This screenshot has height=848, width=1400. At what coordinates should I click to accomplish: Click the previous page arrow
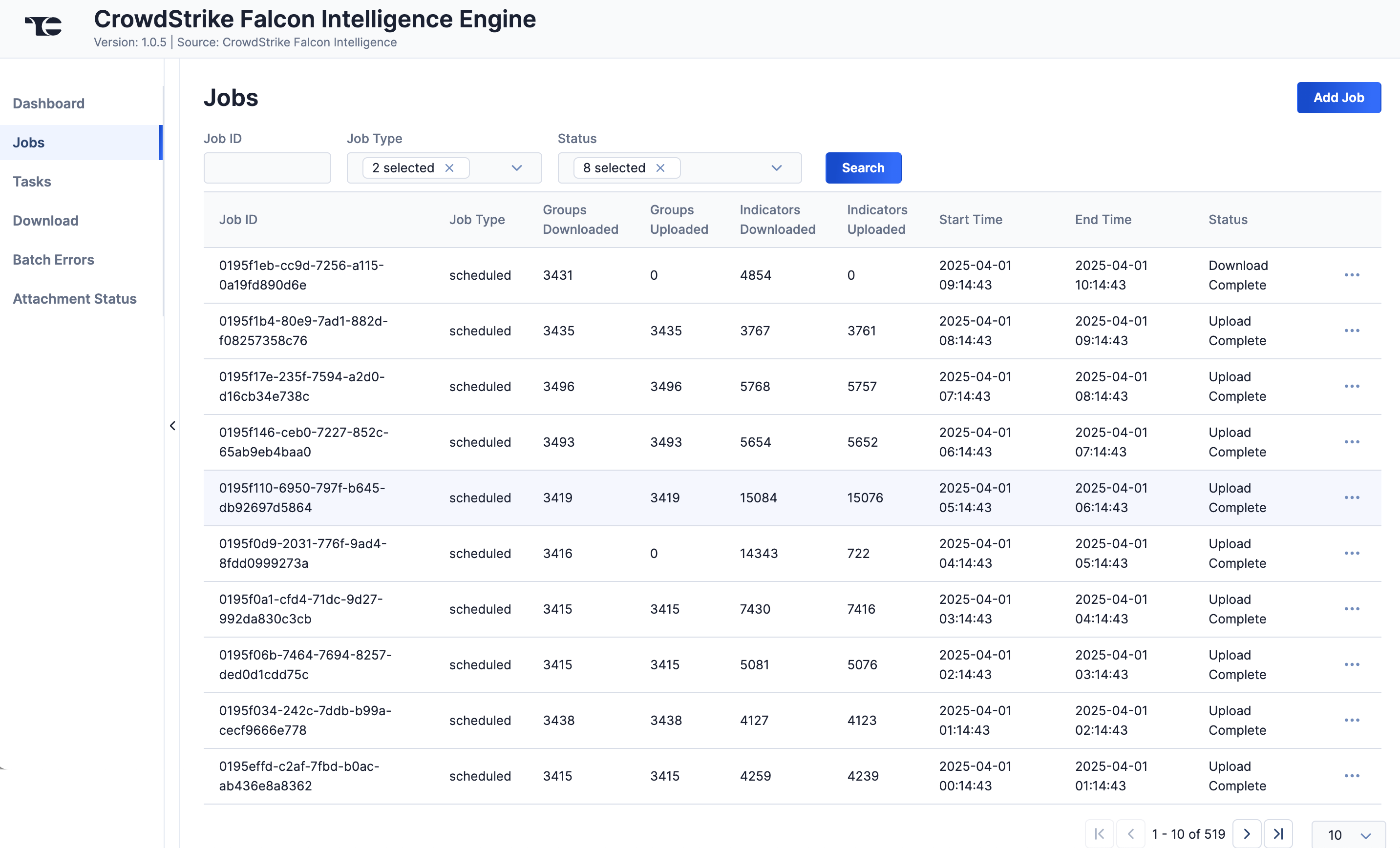click(1132, 833)
